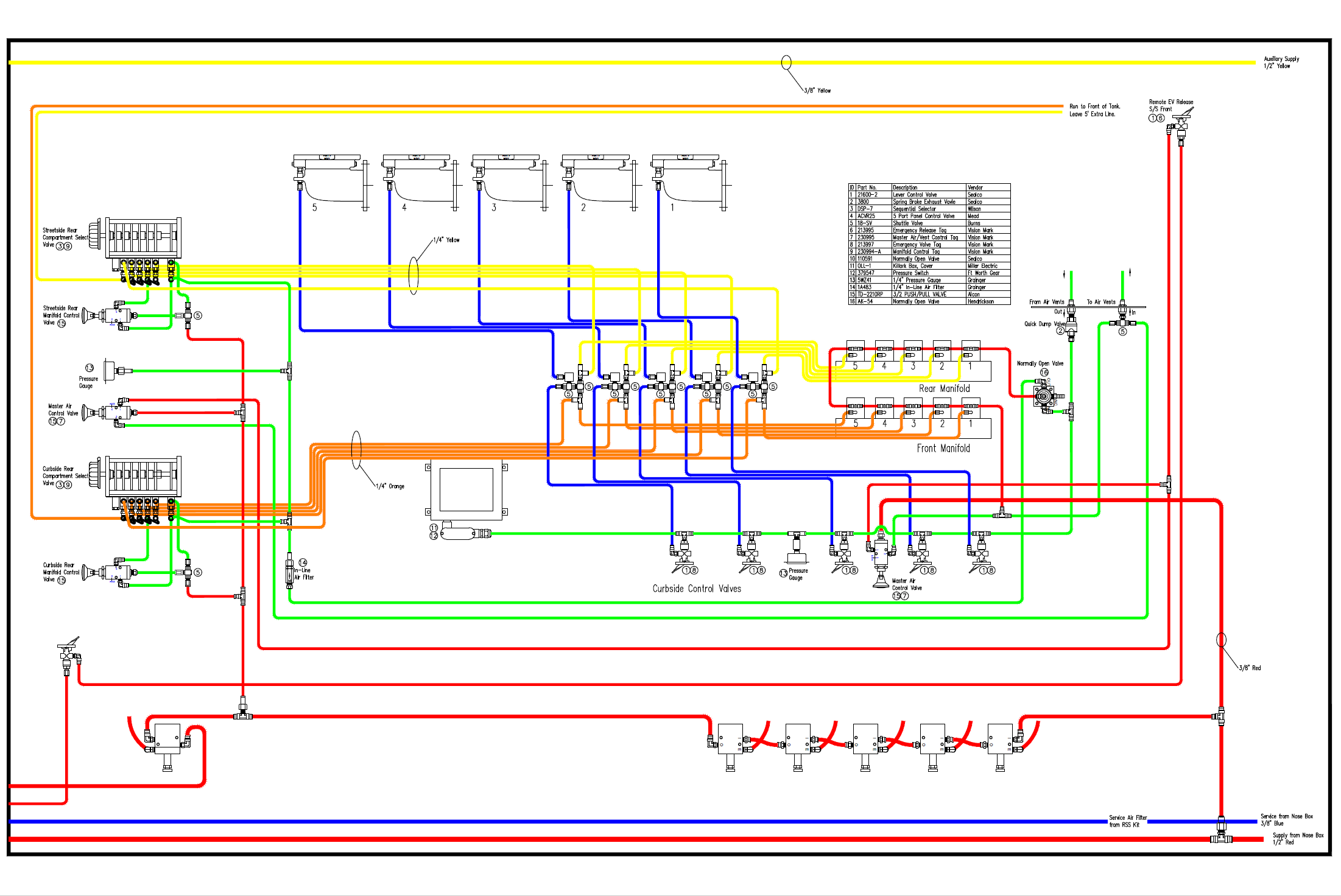Image resolution: width=1341 pixels, height=896 pixels.
Task: Select tank compartment 5 drawing
Action: (x=331, y=183)
